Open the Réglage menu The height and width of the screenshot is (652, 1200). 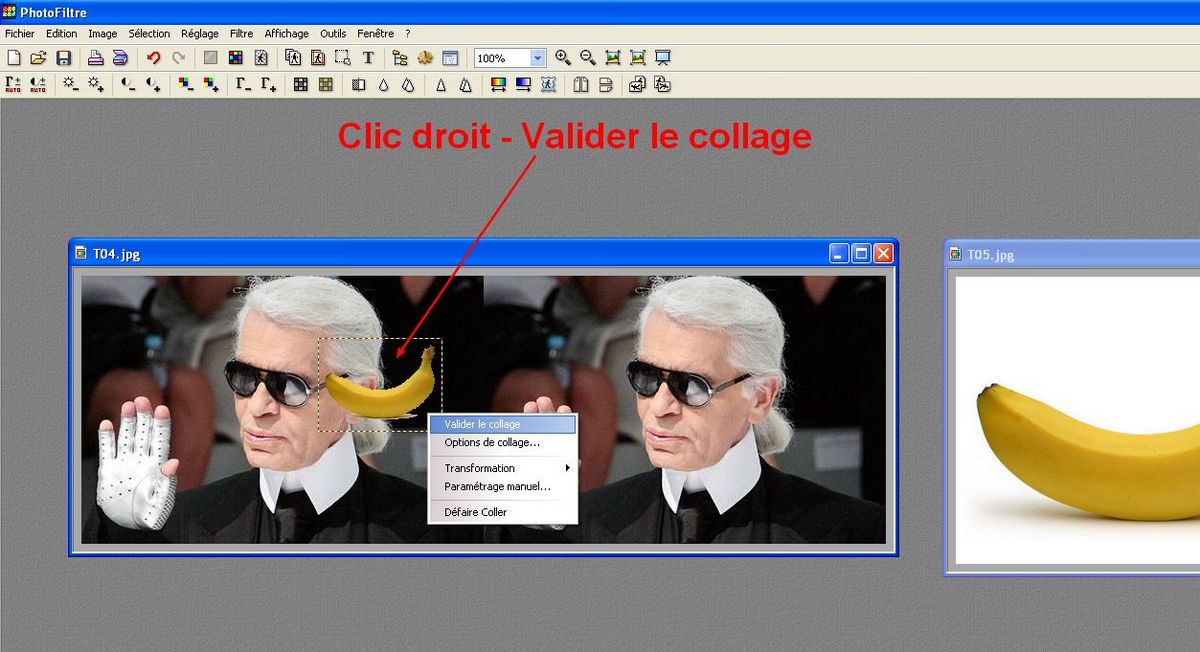(200, 33)
